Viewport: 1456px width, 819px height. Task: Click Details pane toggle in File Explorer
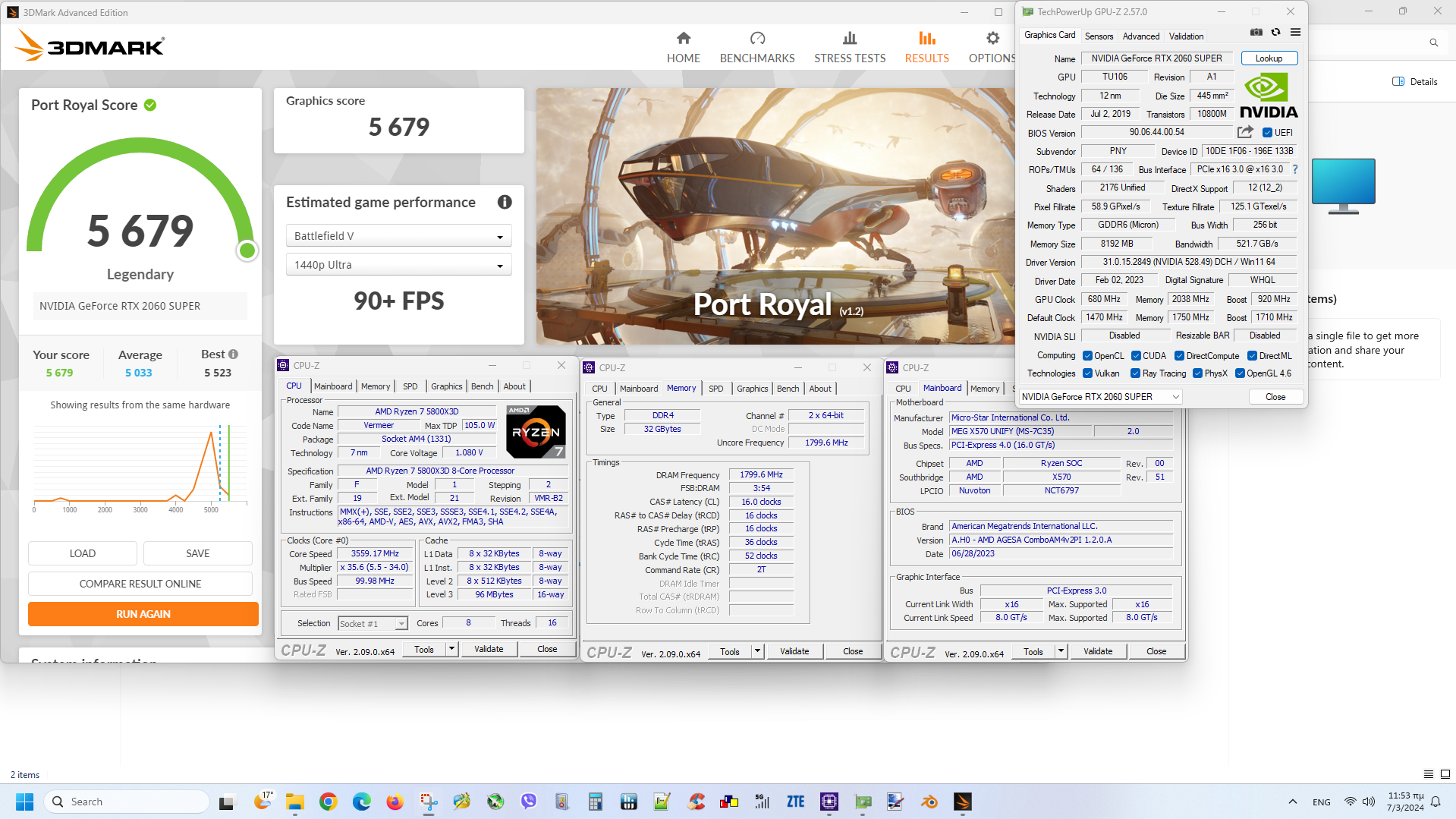click(1415, 82)
